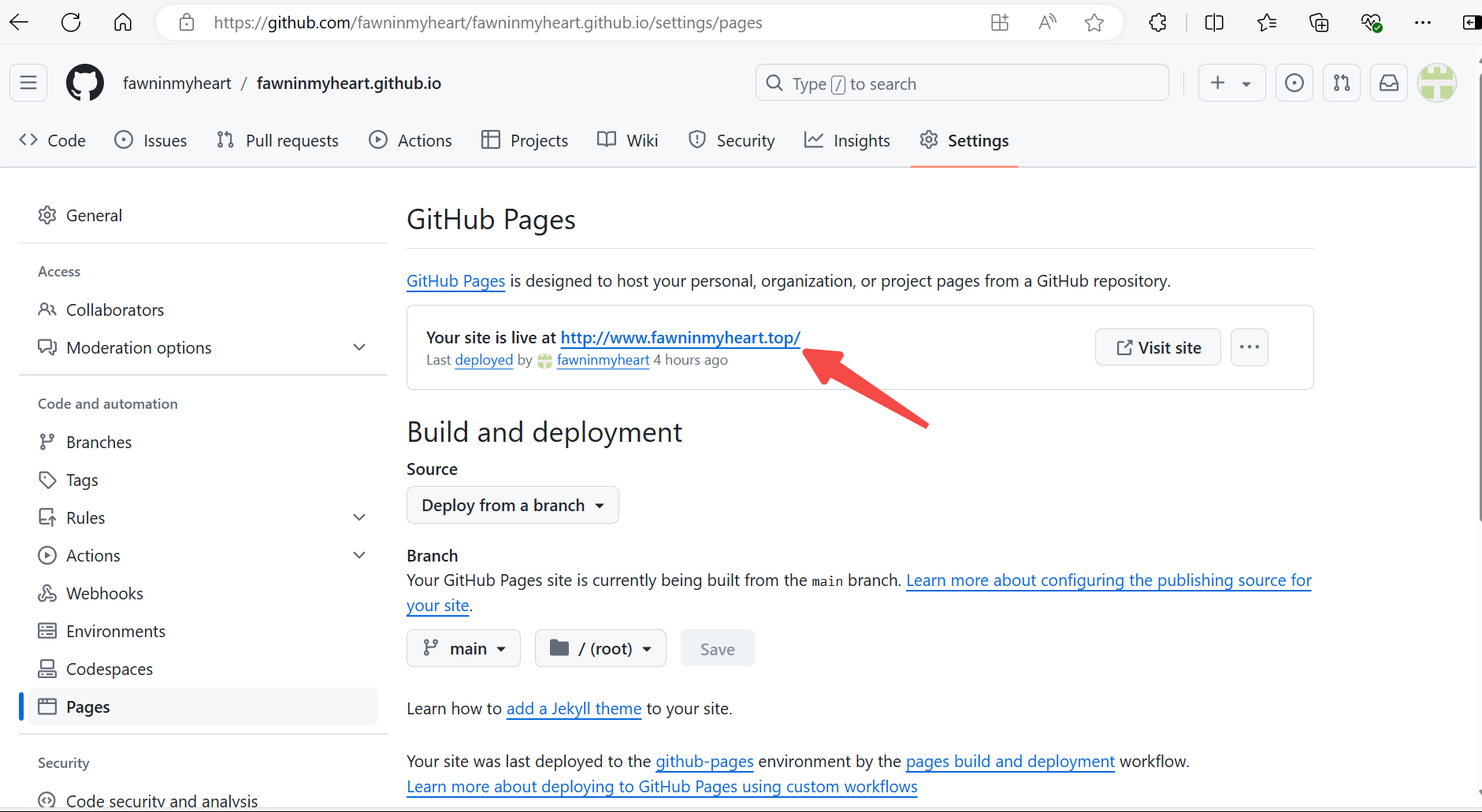Screen dimensions: 1482x812
Task: Open the Settings tab
Action: coord(964,140)
